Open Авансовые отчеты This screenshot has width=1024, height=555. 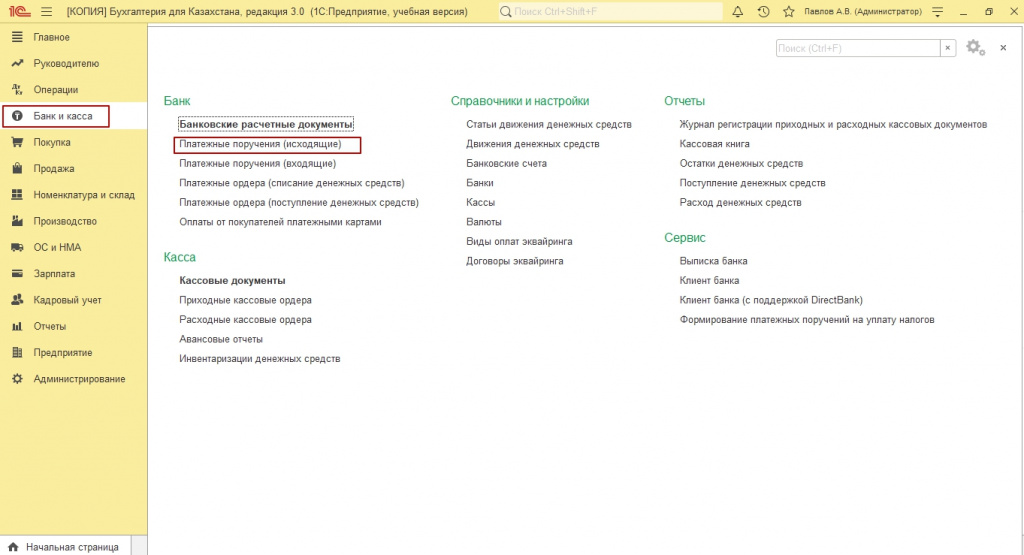coord(221,339)
